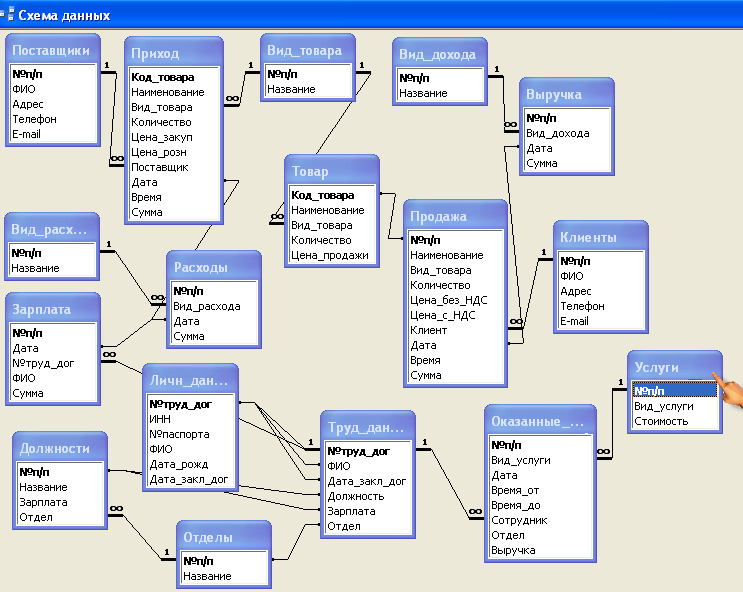The height and width of the screenshot is (592, 743).
Task: Select the Клиенты table title bar
Action: coord(600,237)
